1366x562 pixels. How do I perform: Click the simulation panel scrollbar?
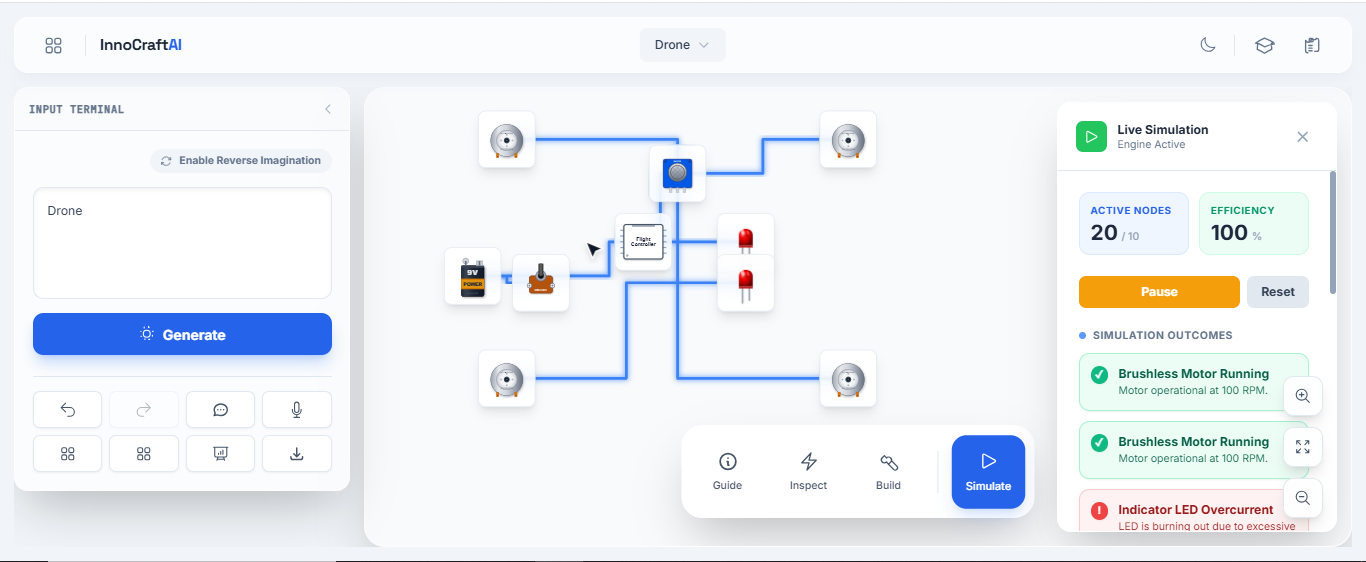[x=1332, y=232]
